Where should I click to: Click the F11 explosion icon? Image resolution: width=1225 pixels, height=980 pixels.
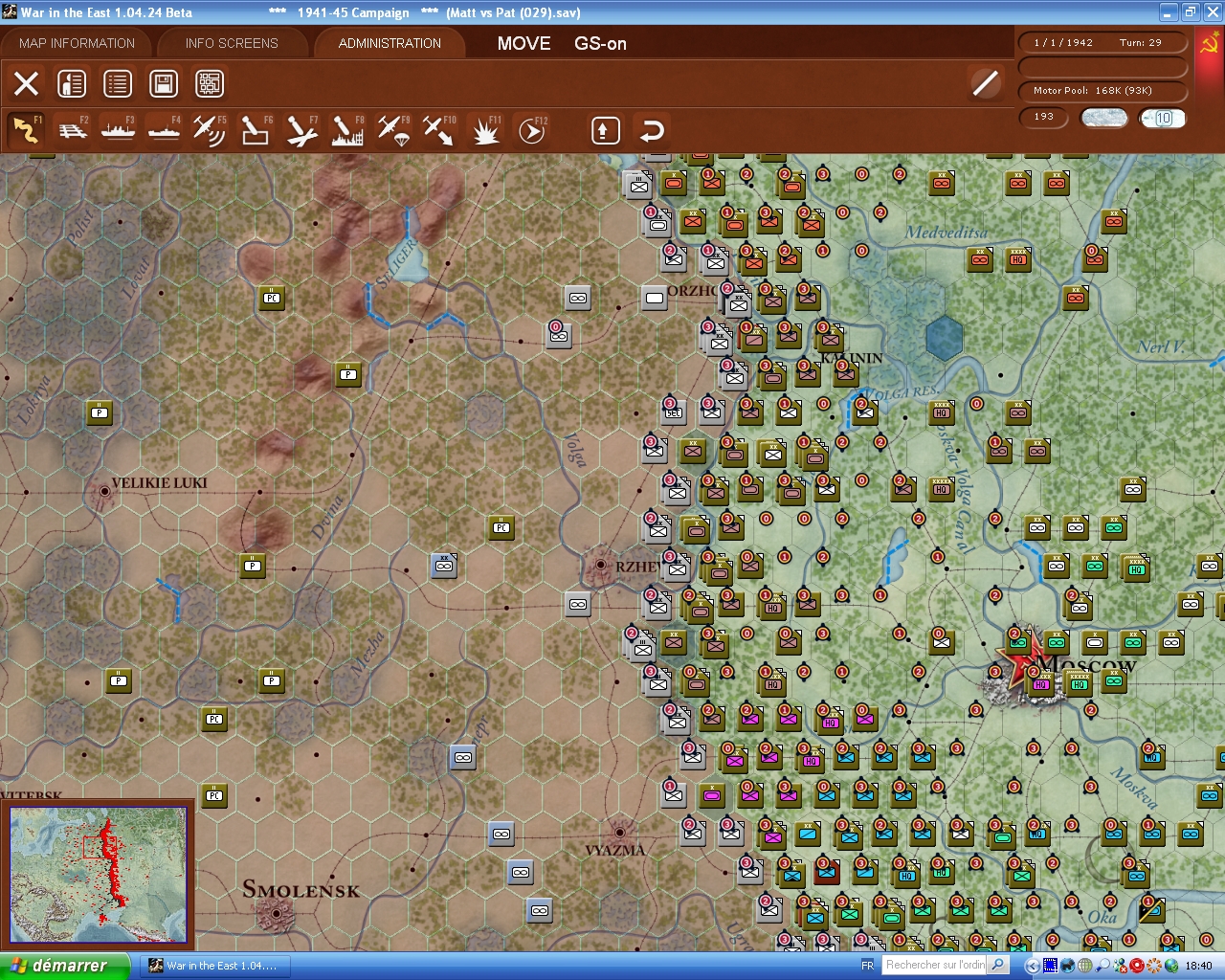485,130
